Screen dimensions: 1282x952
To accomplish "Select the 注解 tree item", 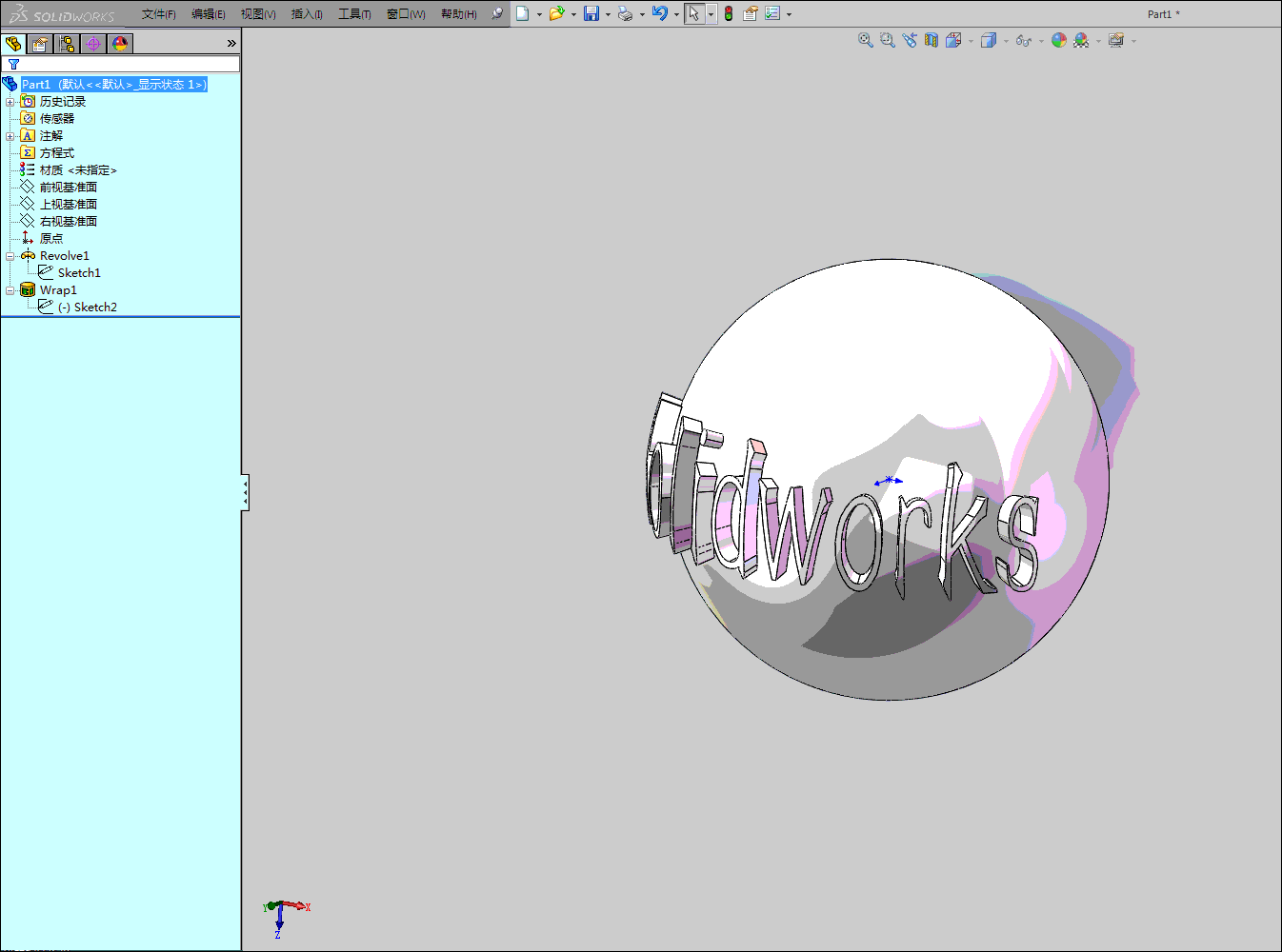I will 51,136.
